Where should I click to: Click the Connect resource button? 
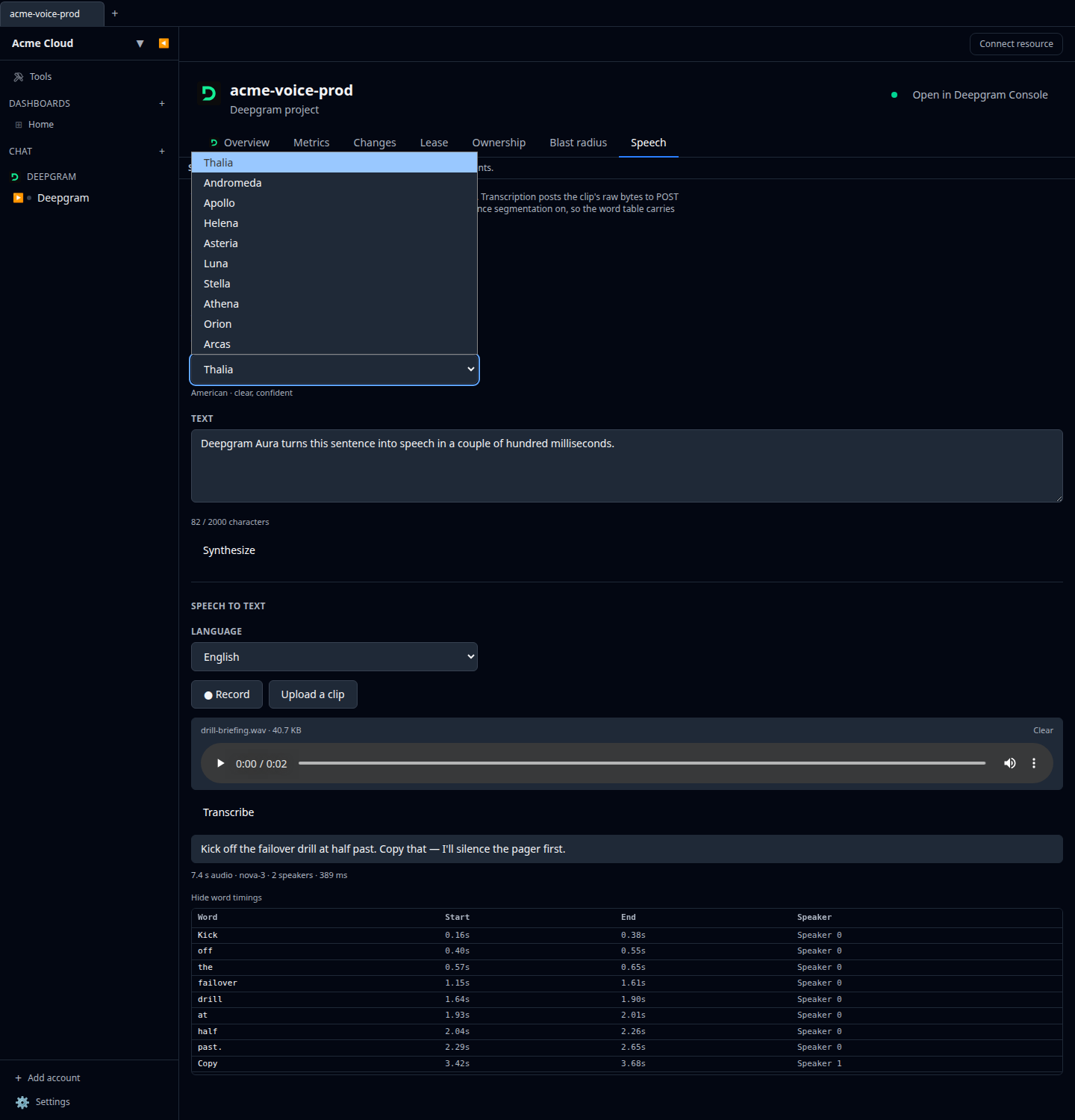[x=1016, y=44]
